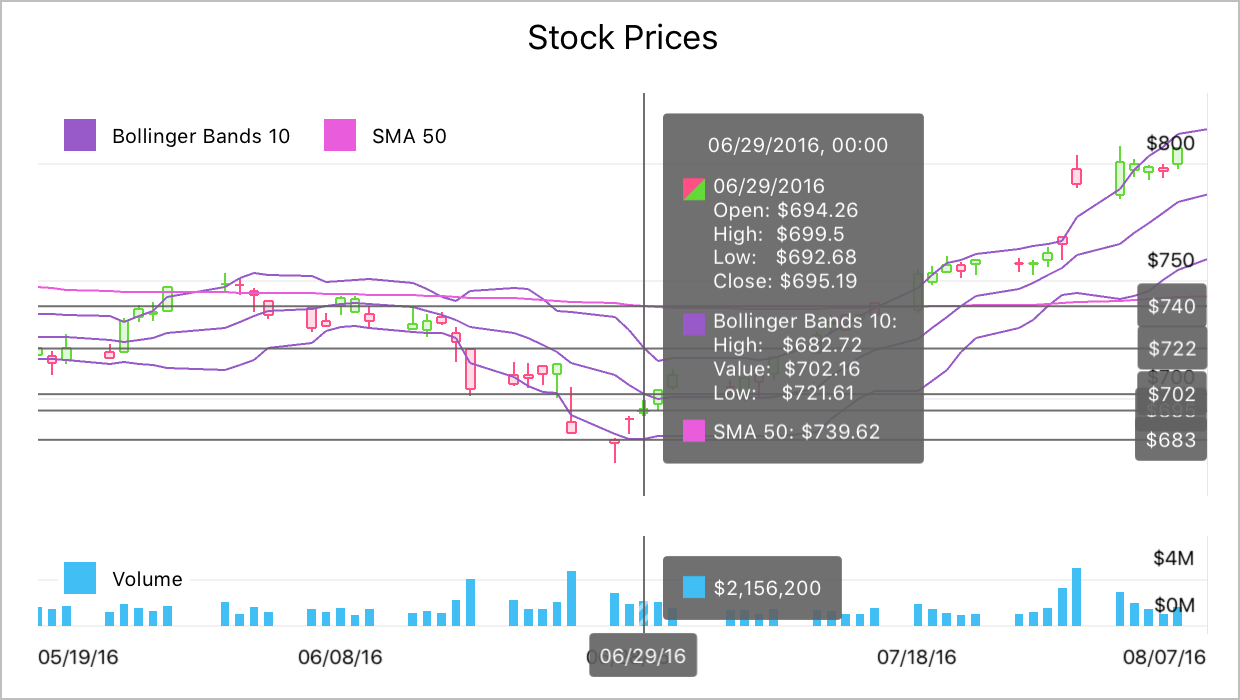Select the 07/18/16 date on the axis

coord(916,657)
